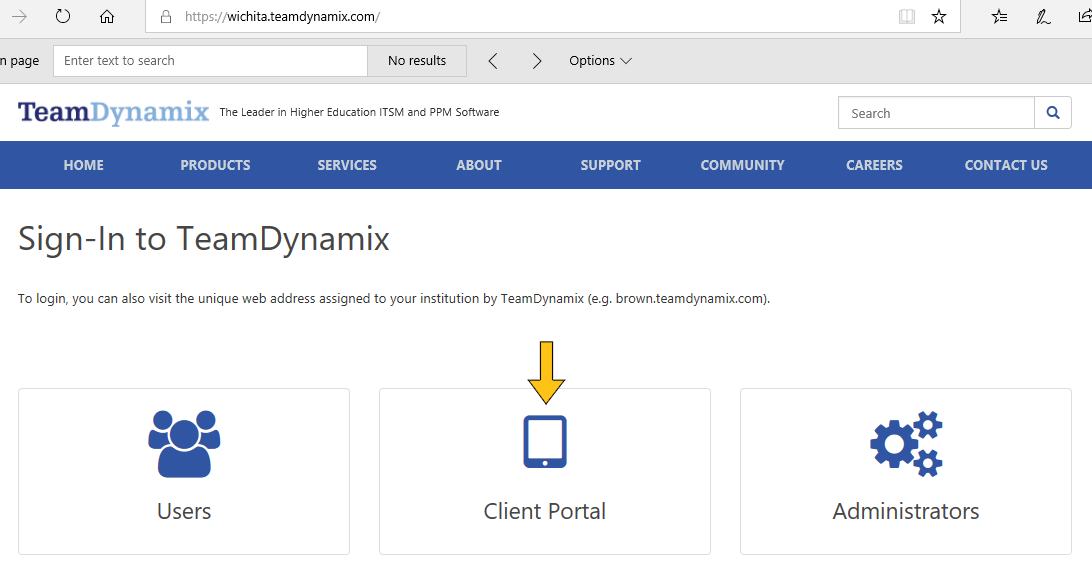Click the share icon in toolbar
The width and height of the screenshot is (1092, 584).
point(1085,17)
